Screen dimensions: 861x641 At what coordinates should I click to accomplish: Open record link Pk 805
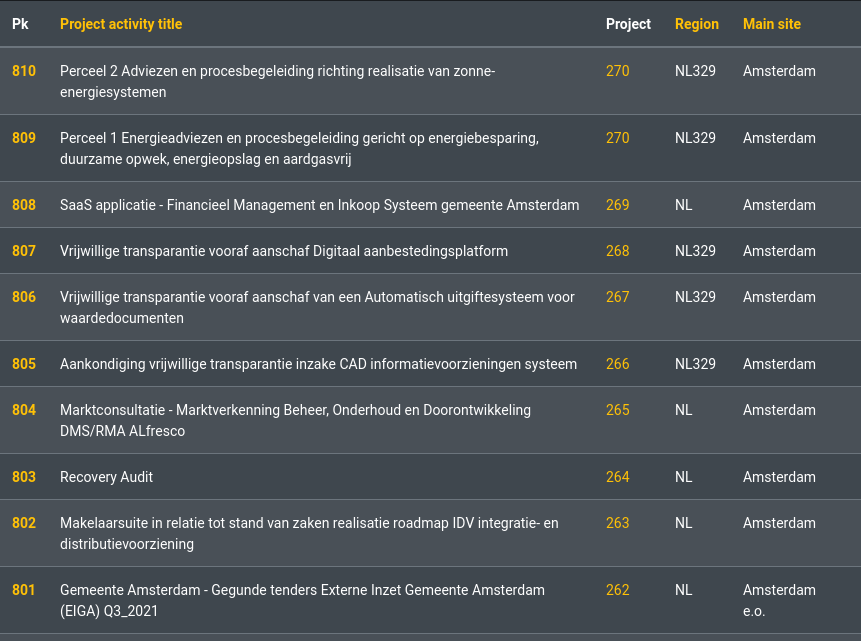[x=24, y=364]
